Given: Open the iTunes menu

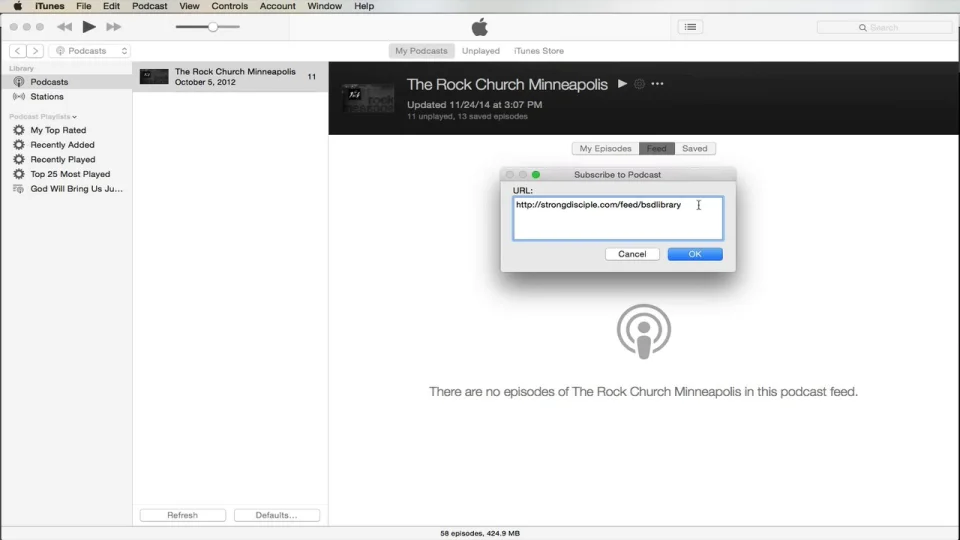Looking at the screenshot, I should [x=50, y=6].
